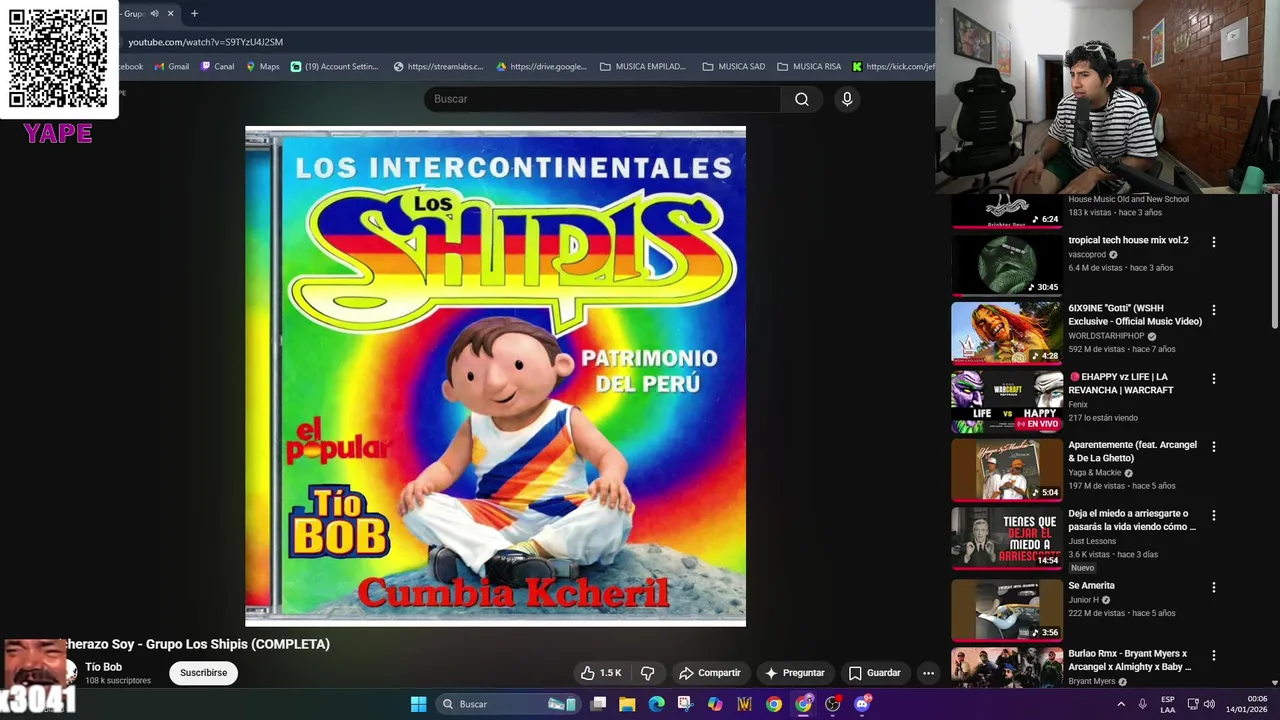The height and width of the screenshot is (720, 1280).
Task: Expand the MUSICA EMPILAD... bookmark folder
Action: tap(643, 67)
